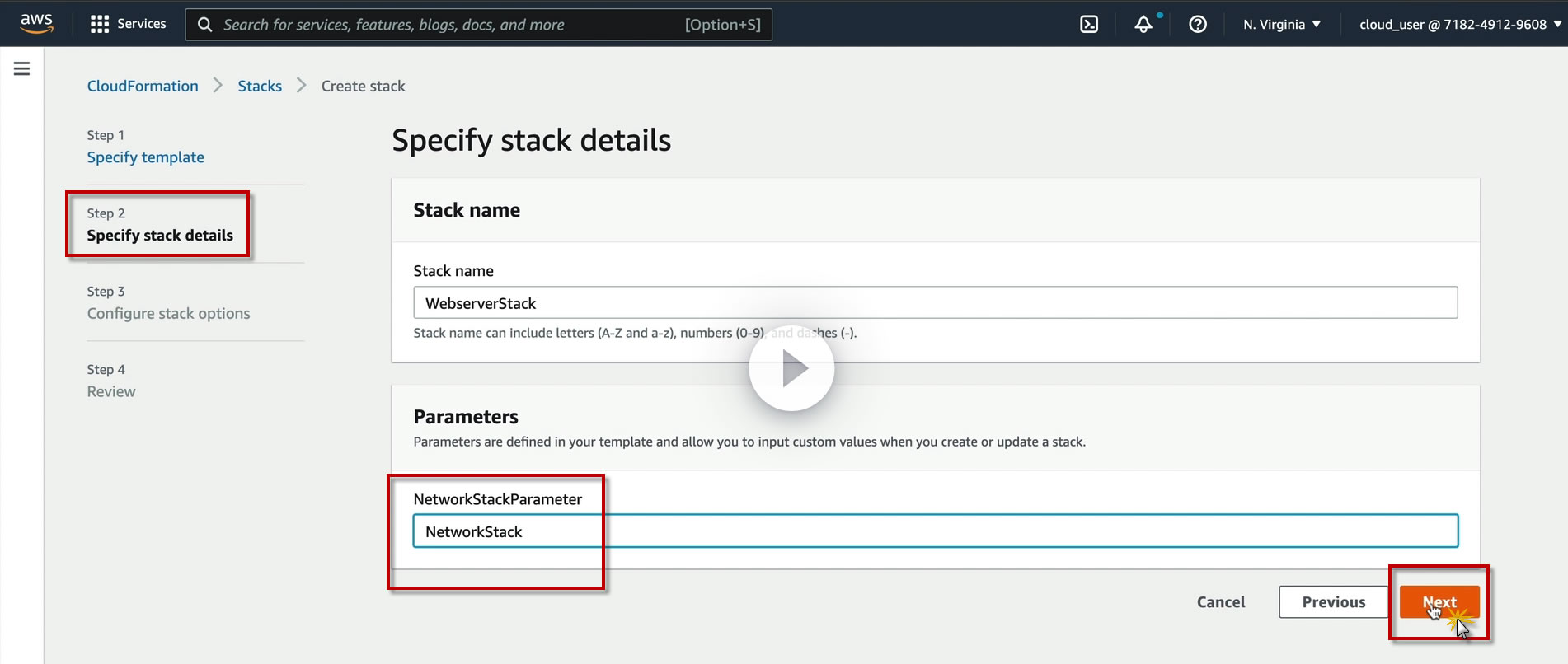Open the help question mark icon
The width and height of the screenshot is (1568, 664).
(1198, 24)
